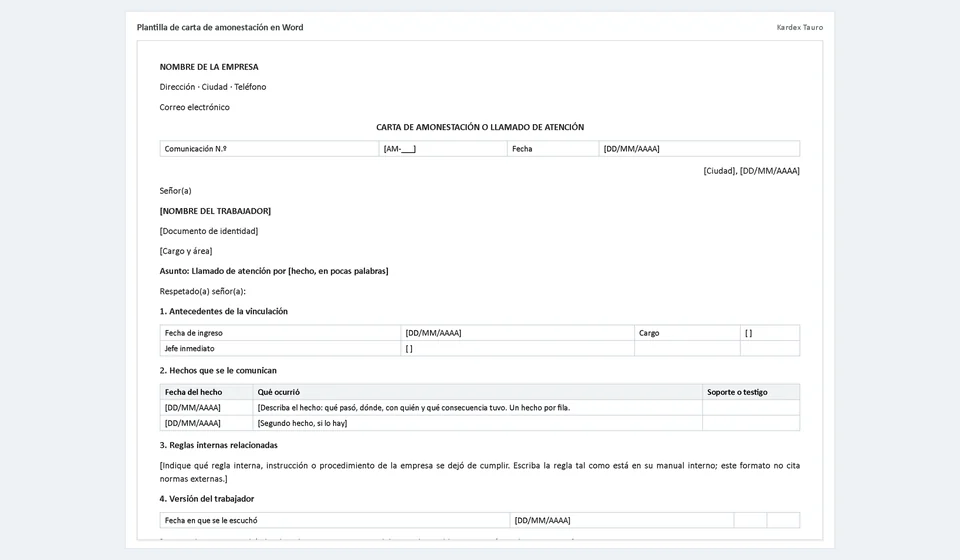Click the 'Jefe inmediato' cell
Image resolution: width=960 pixels, height=560 pixels.
tap(280, 348)
